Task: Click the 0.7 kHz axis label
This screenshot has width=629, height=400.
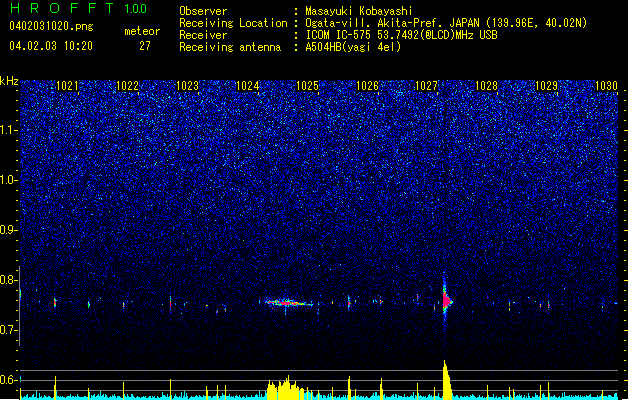Action: click(9, 330)
